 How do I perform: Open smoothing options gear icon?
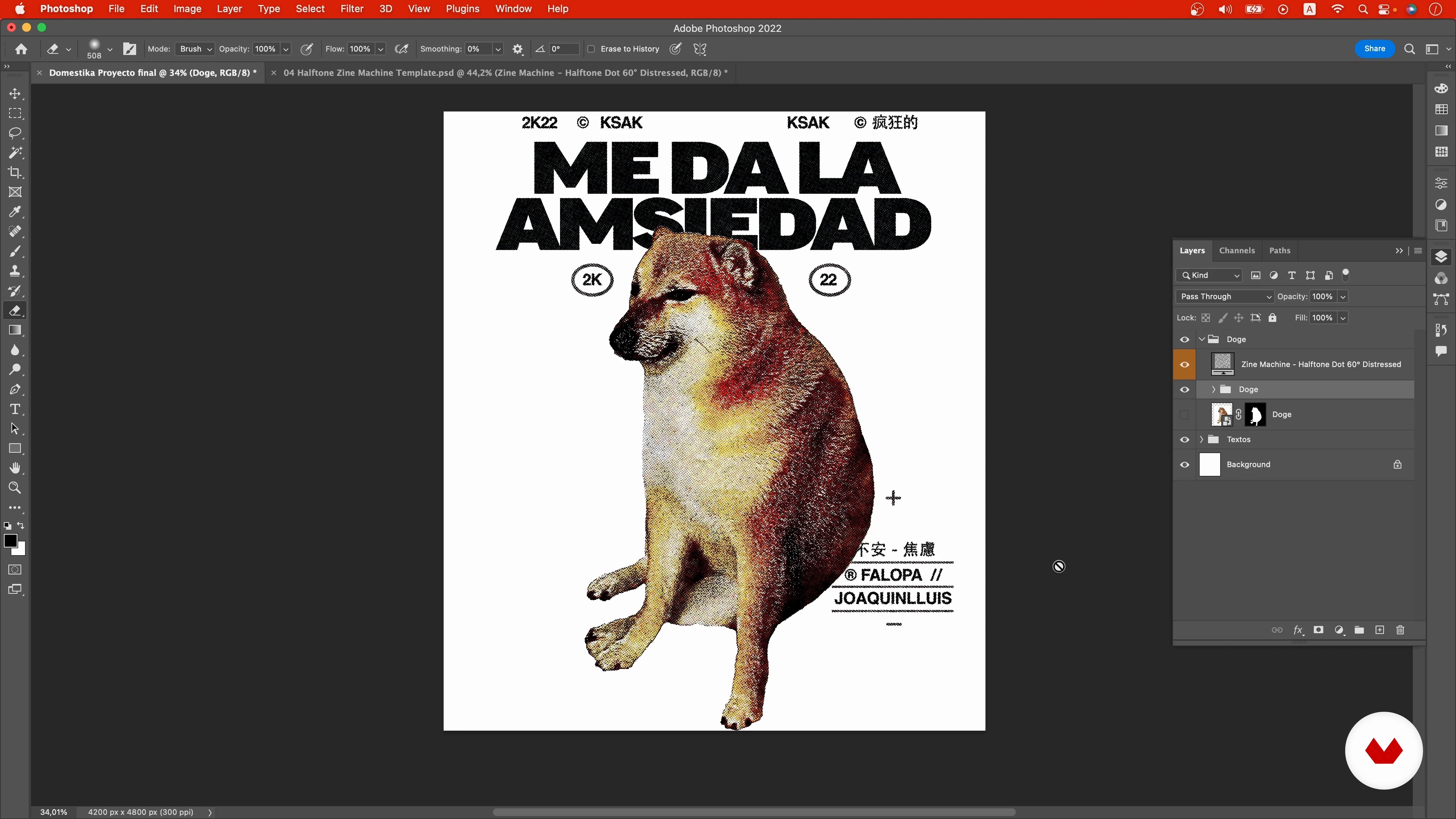tap(518, 49)
